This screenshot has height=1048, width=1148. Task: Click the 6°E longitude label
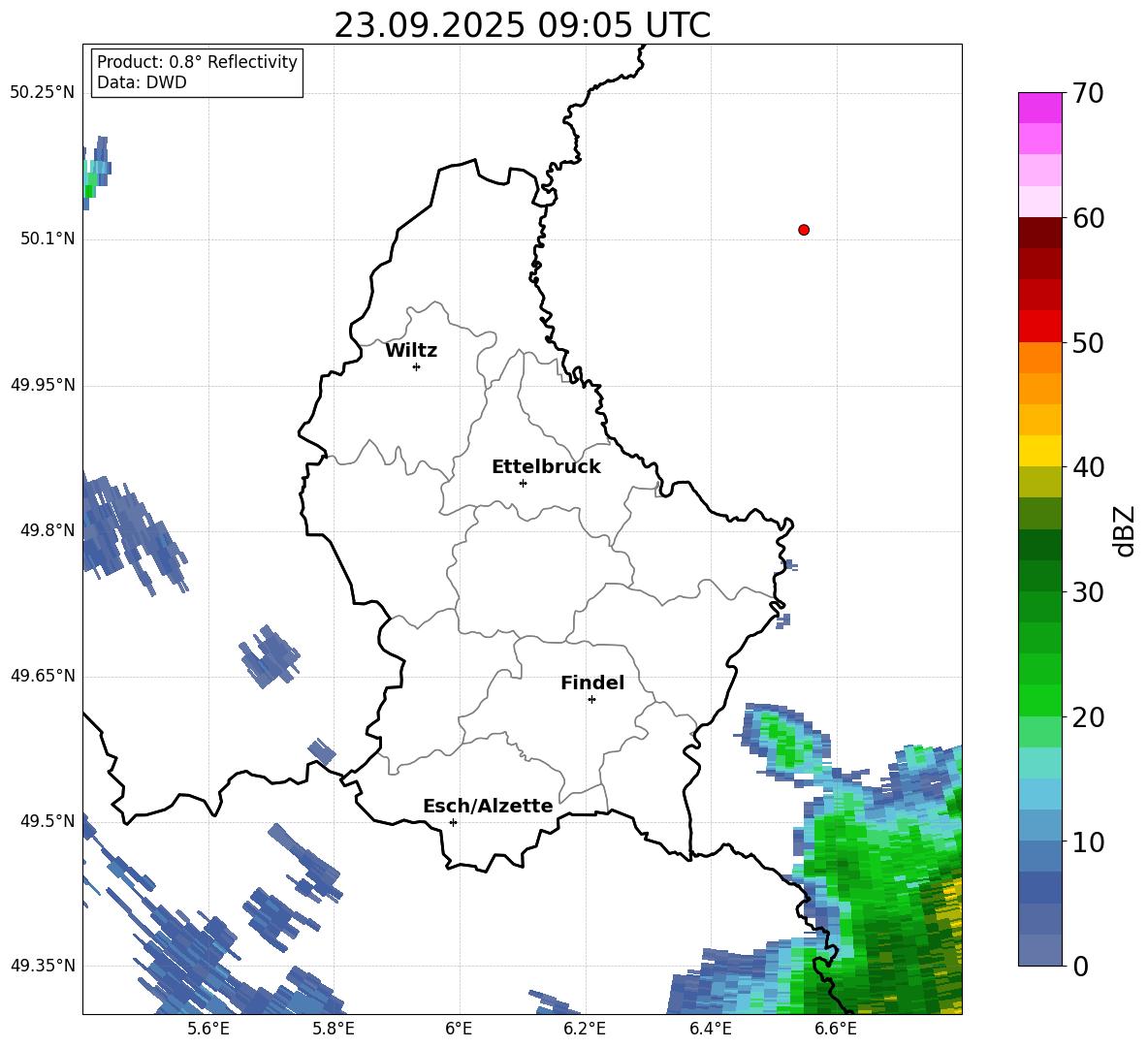[459, 1029]
